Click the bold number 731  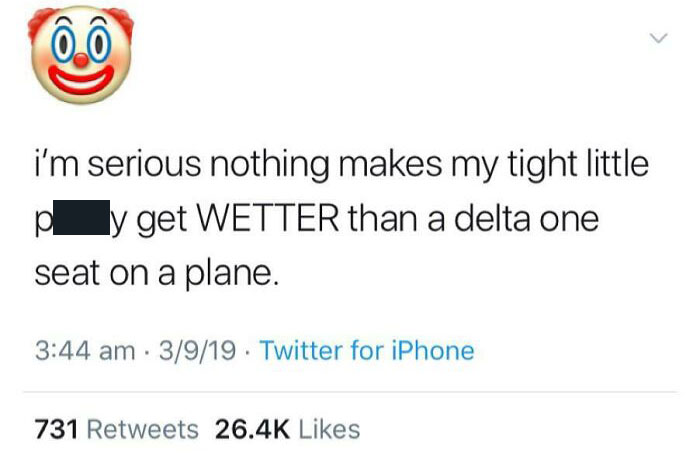point(57,429)
